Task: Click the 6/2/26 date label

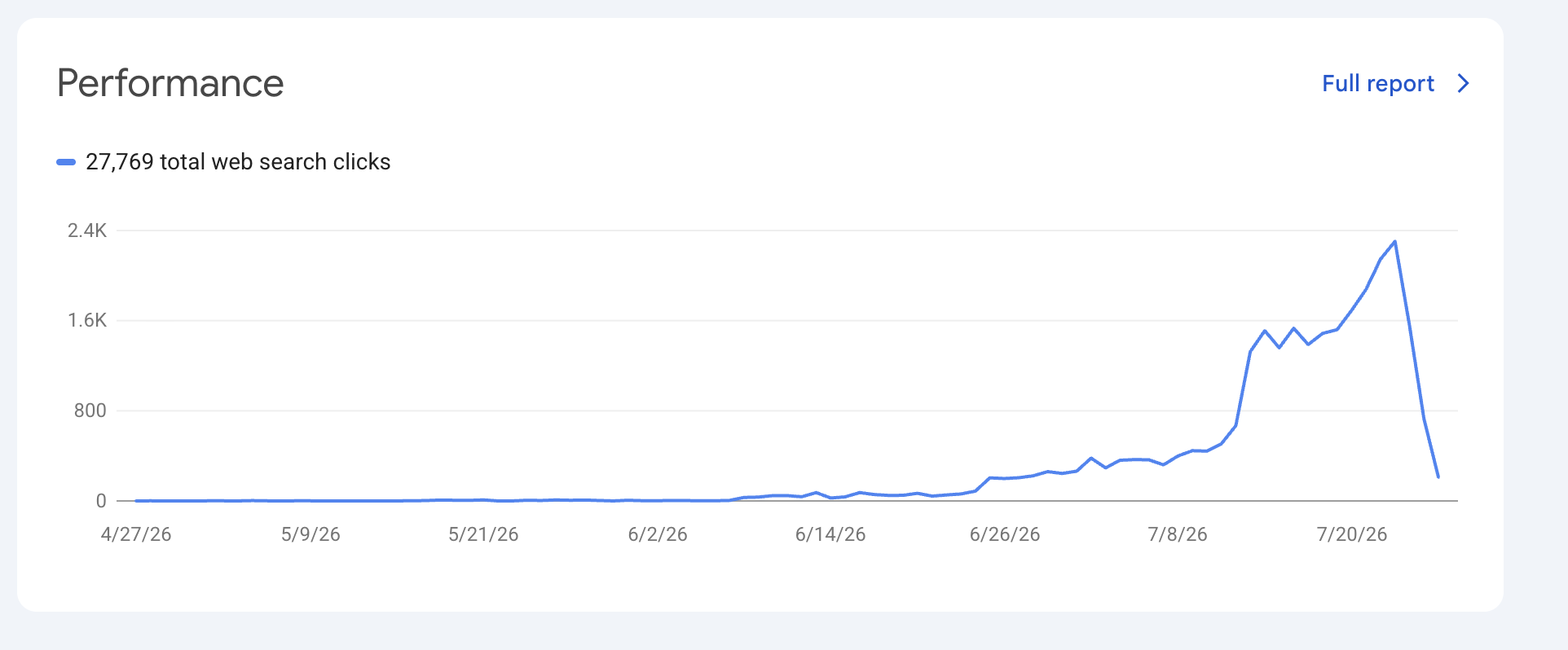Action: coord(658,534)
